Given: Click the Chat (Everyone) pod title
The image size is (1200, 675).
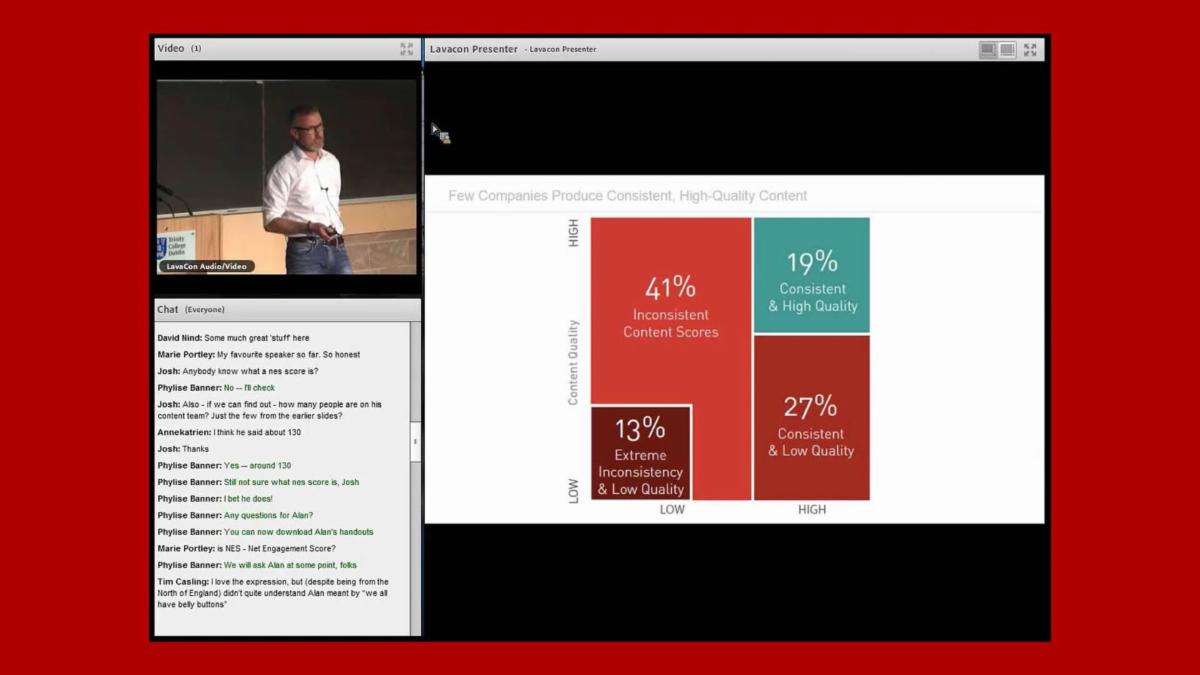Looking at the screenshot, I should pos(191,310).
